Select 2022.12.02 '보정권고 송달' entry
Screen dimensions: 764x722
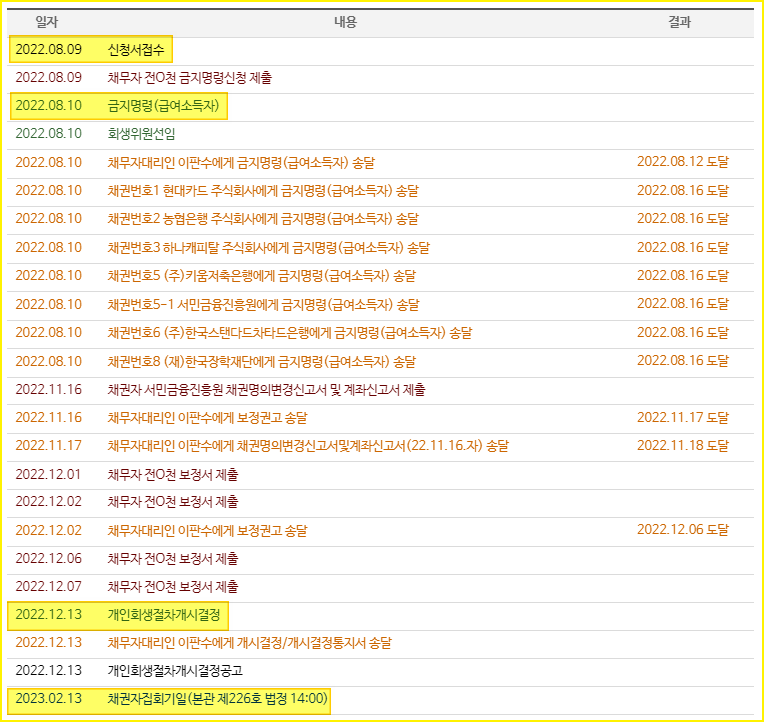click(208, 531)
